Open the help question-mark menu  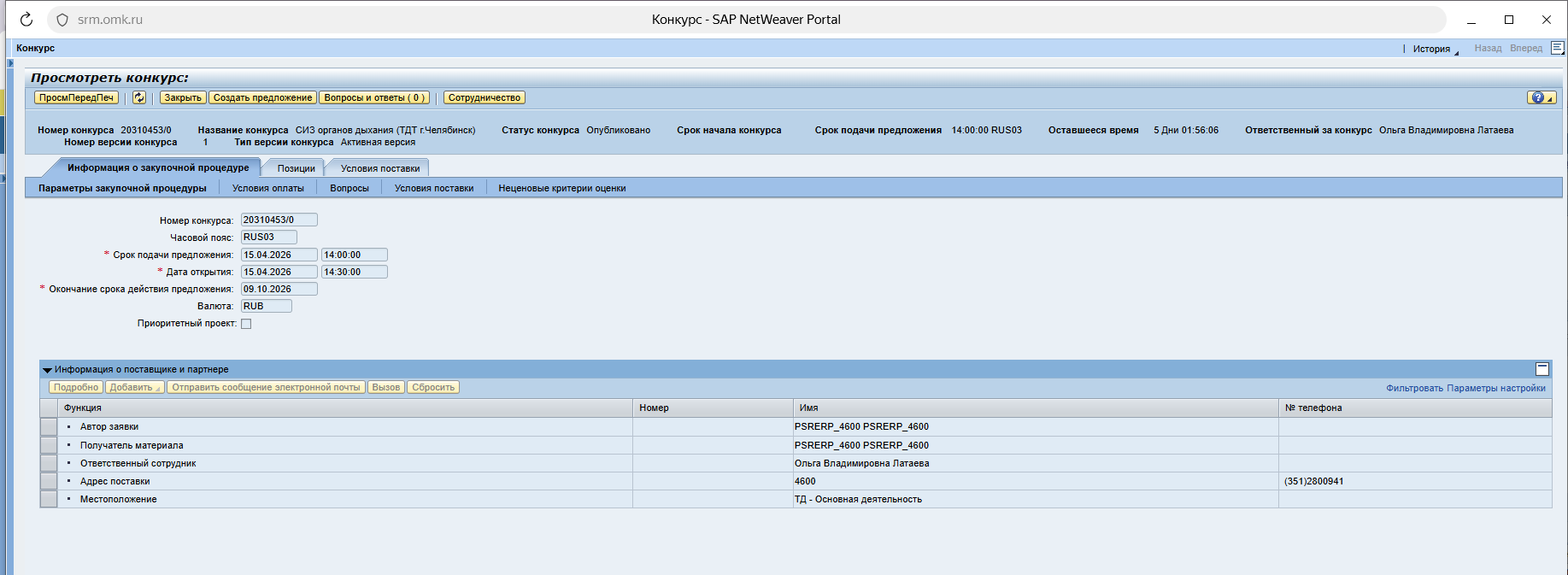click(x=1541, y=97)
